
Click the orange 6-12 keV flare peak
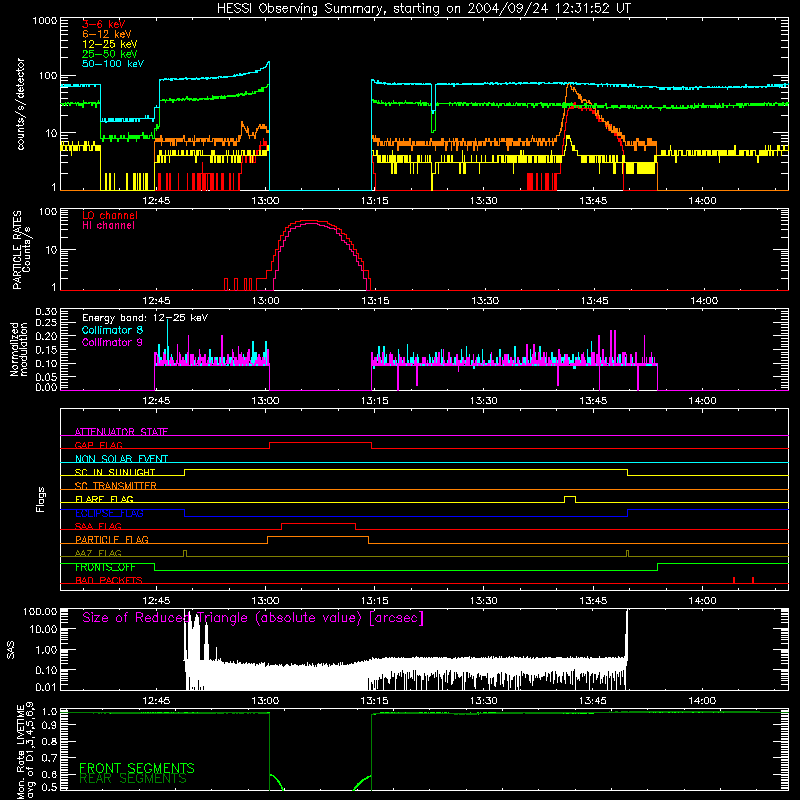569,86
